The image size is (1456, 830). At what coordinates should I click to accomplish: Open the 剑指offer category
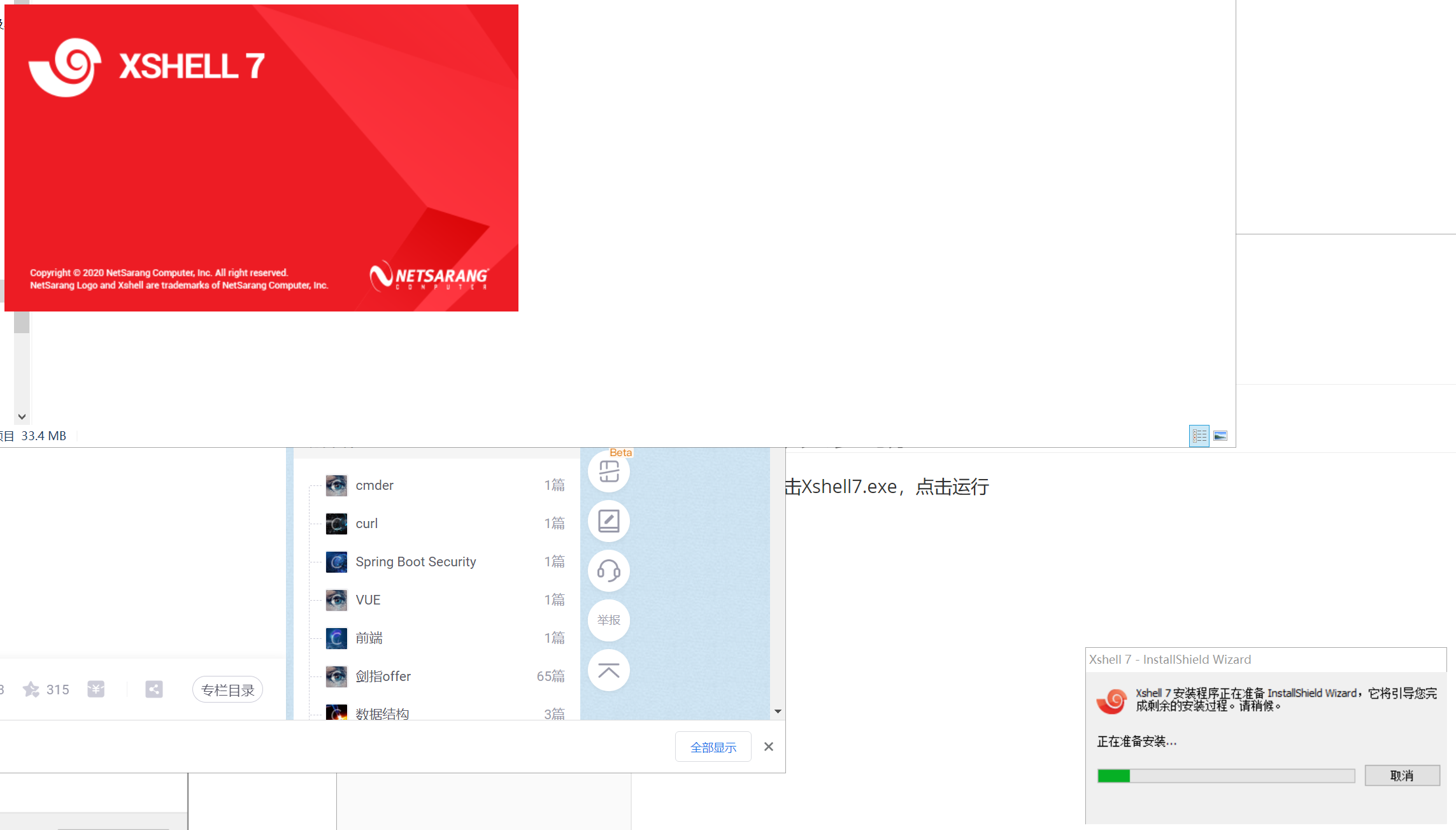(383, 676)
